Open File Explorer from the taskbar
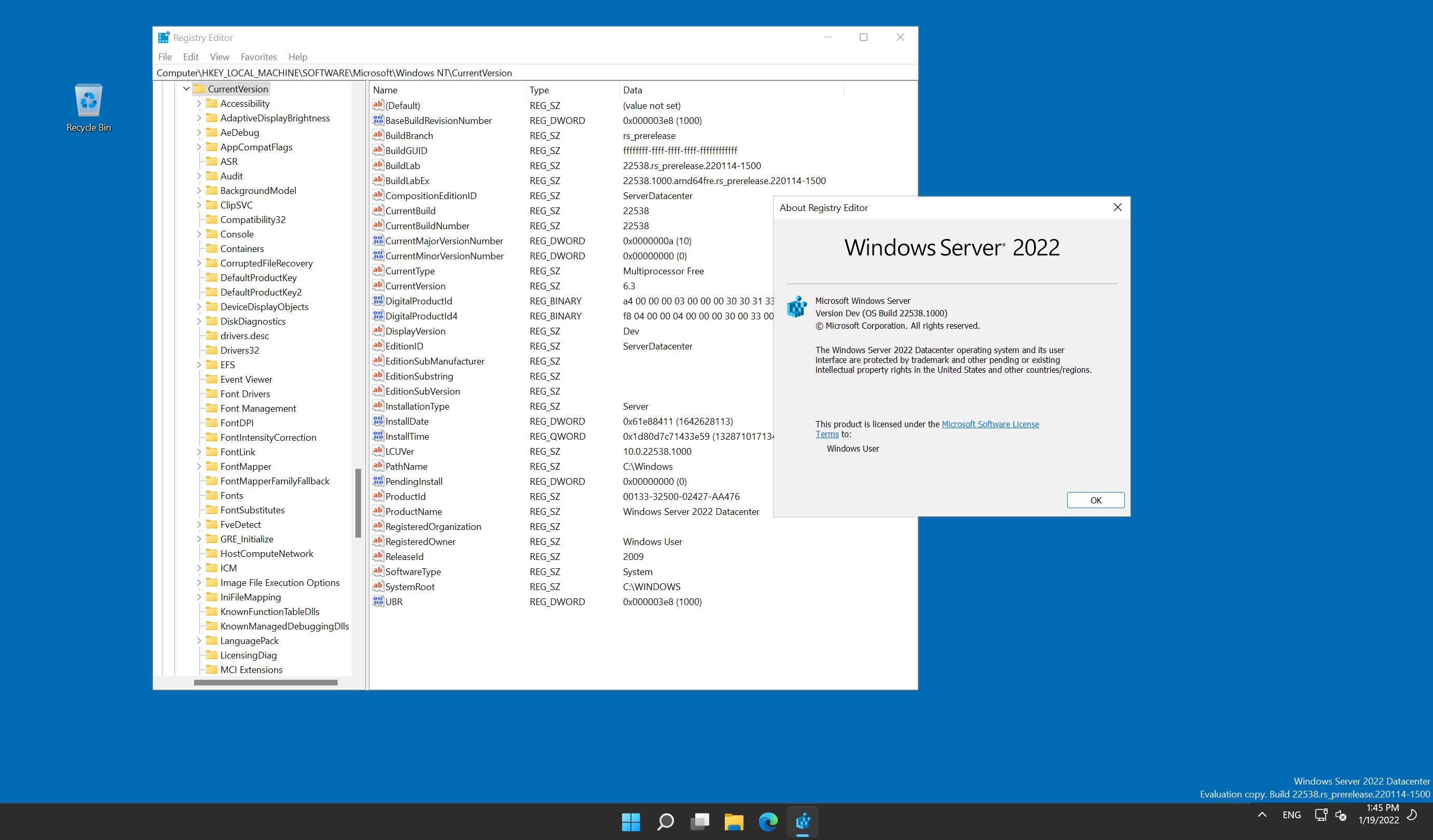1433x840 pixels. pos(734,821)
